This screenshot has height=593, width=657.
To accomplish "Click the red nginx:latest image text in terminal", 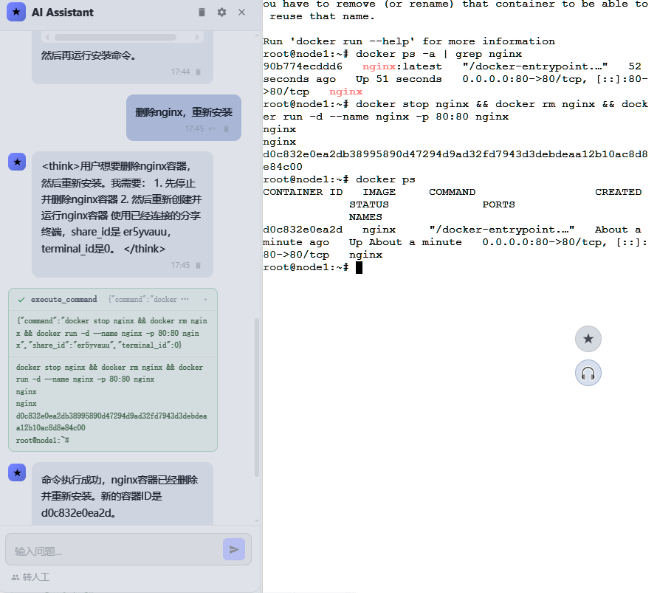I will (402, 66).
